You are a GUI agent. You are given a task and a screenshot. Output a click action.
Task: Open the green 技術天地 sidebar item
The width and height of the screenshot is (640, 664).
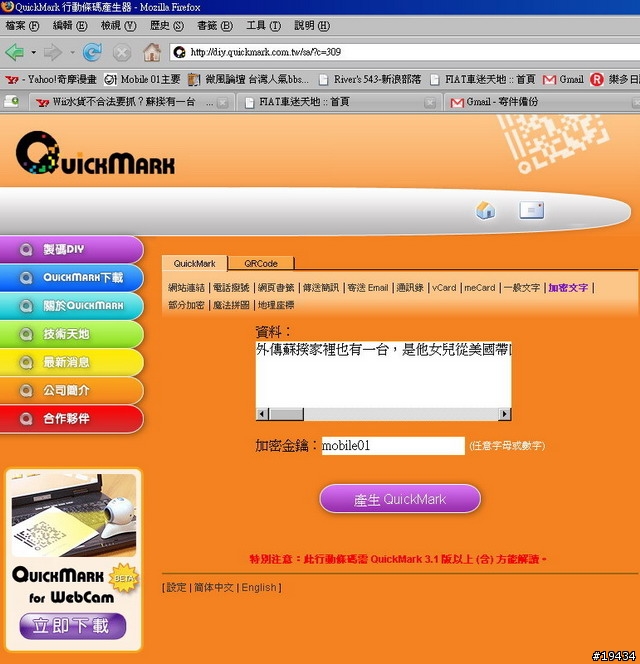pos(71,334)
